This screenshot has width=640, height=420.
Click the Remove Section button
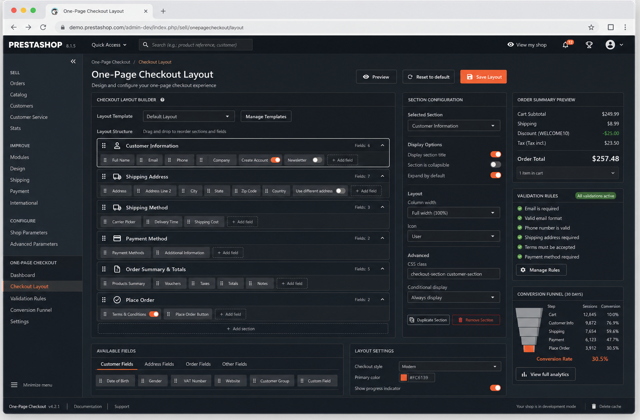476,320
